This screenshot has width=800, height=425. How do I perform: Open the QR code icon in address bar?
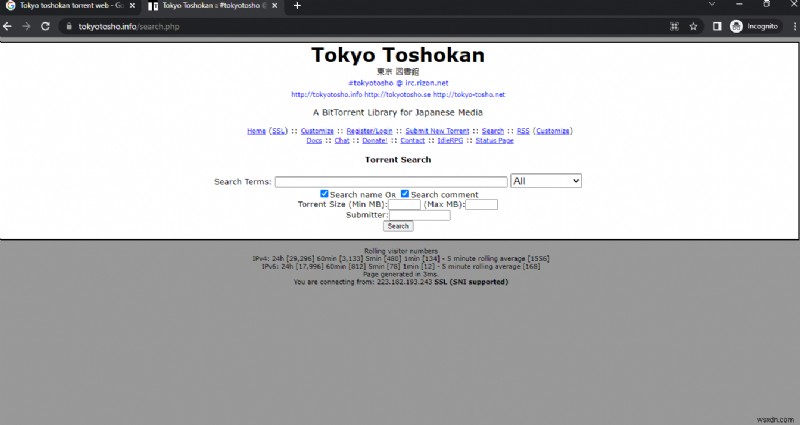coord(674,27)
